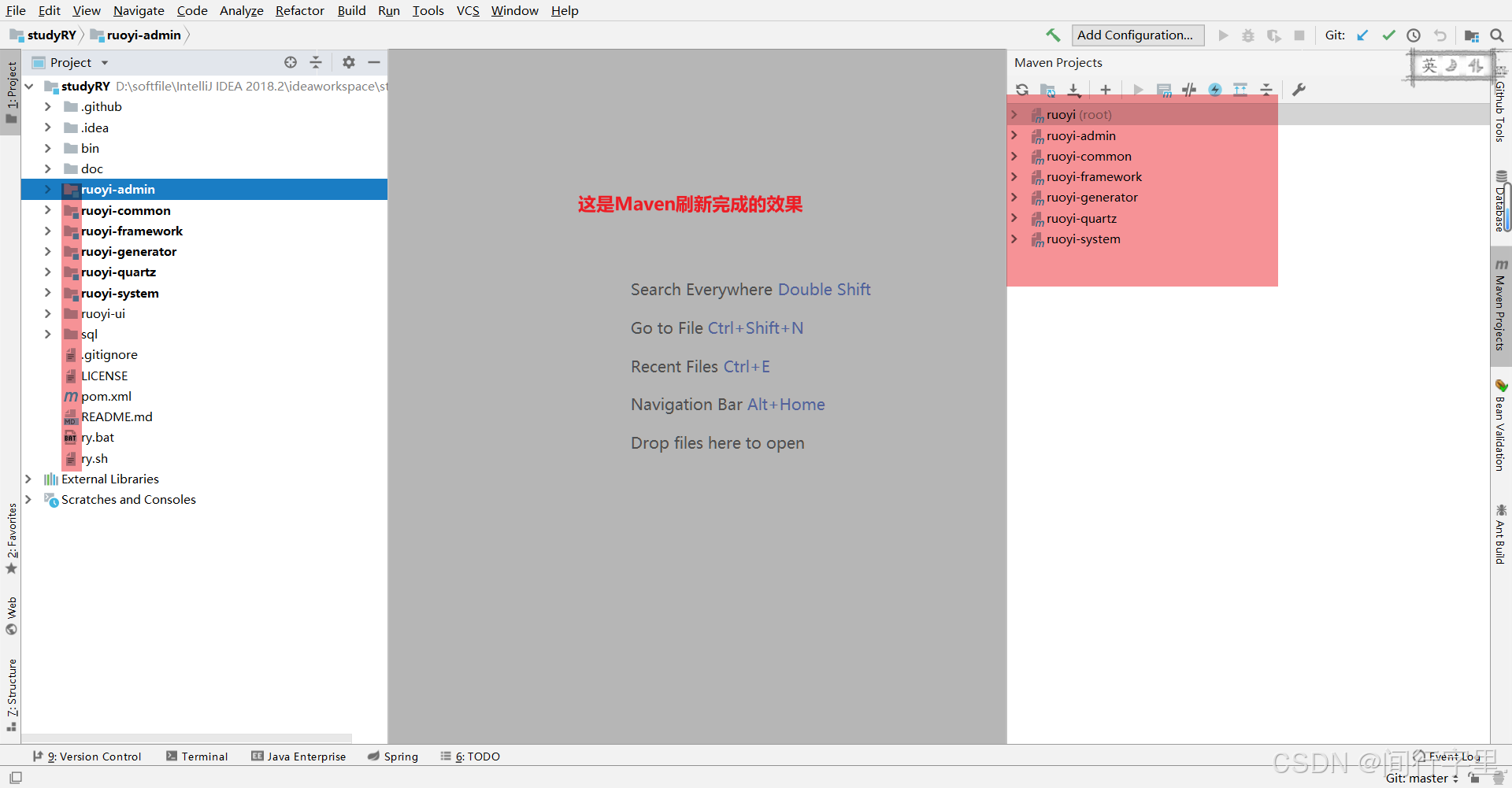Expand ruoyi-system in Maven Projects

click(x=1015, y=239)
